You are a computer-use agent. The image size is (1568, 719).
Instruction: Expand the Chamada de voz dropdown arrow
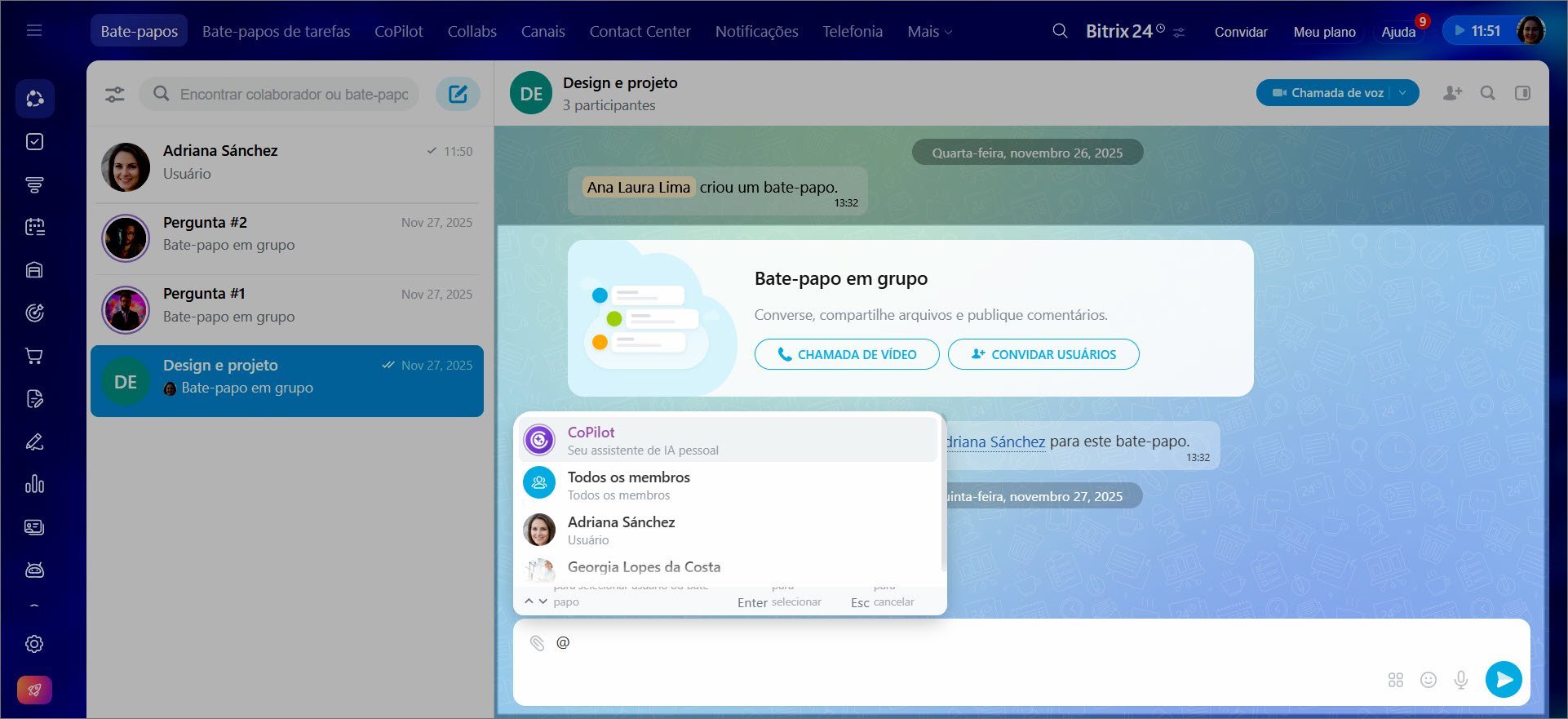click(1402, 93)
